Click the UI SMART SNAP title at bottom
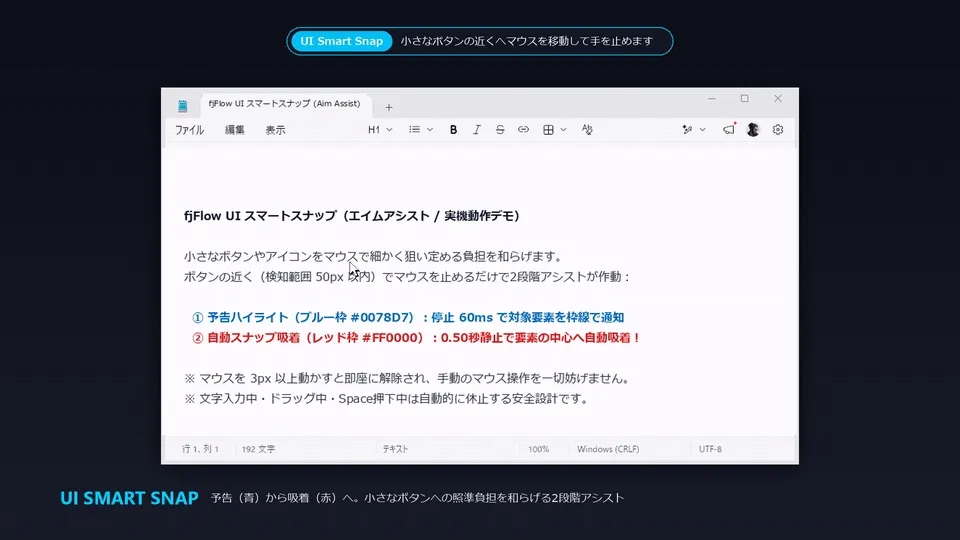The height and width of the screenshot is (540, 960). pyautogui.click(x=129, y=498)
